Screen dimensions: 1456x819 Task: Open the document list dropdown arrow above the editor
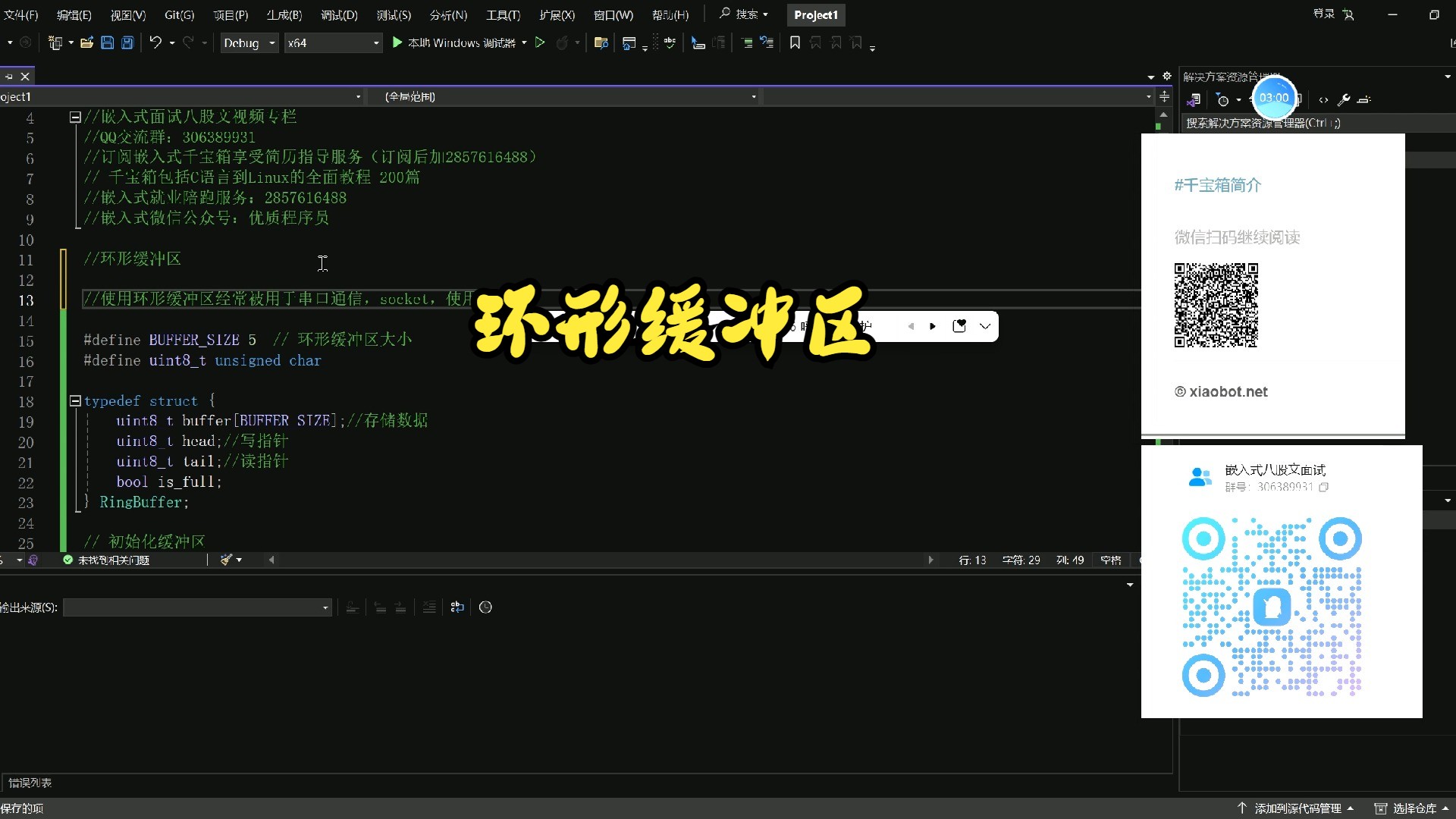click(1151, 77)
